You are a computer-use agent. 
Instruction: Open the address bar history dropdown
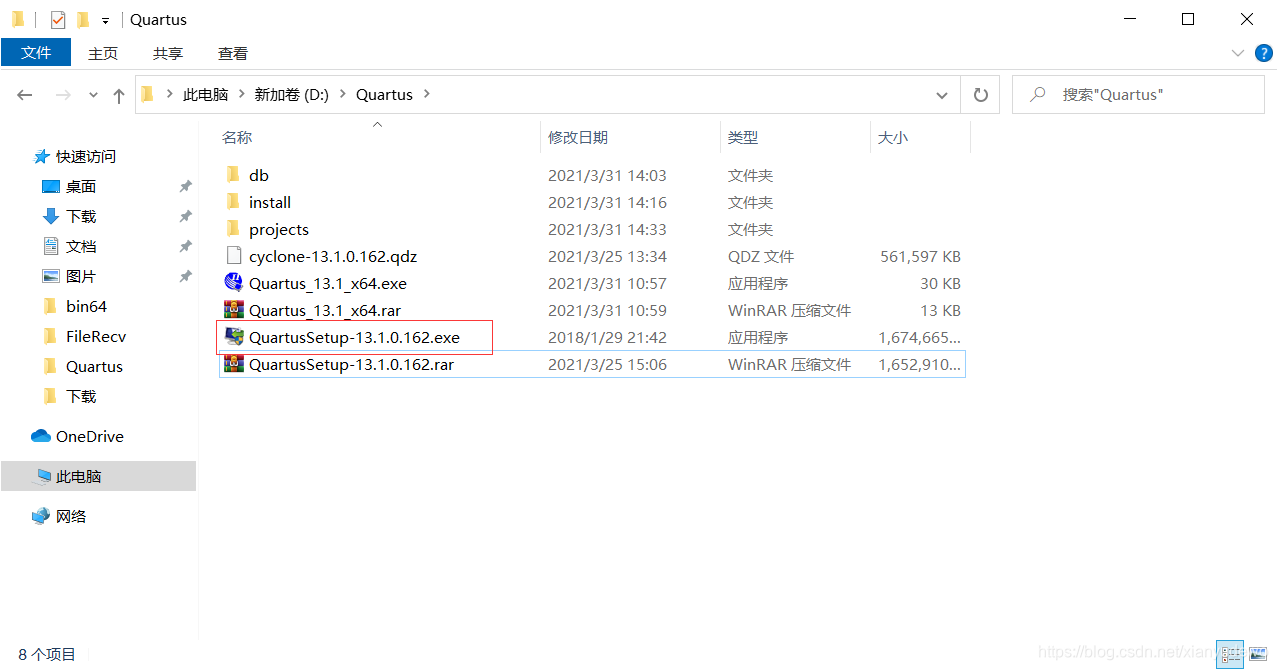coord(942,95)
